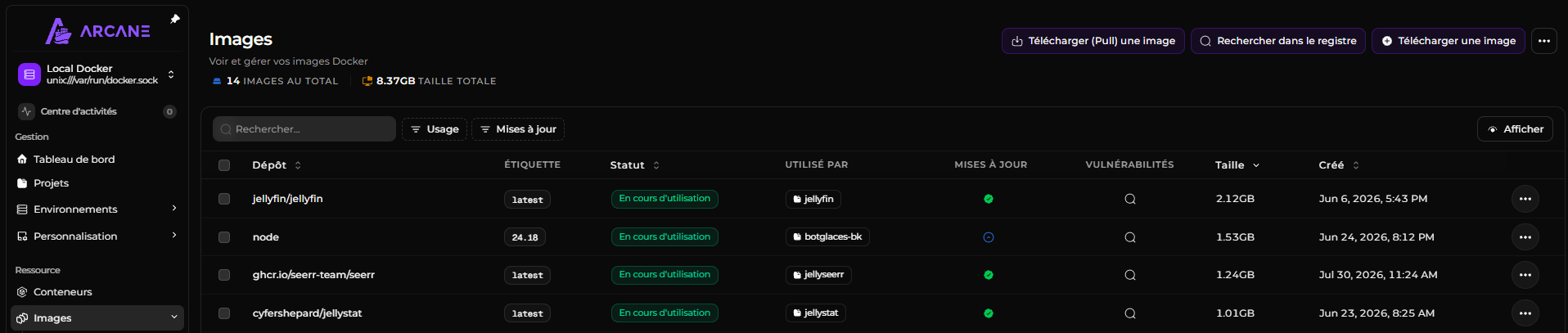The height and width of the screenshot is (333, 1568).
Task: Expand the Environnements sidebar section
Action: pyautogui.click(x=97, y=209)
